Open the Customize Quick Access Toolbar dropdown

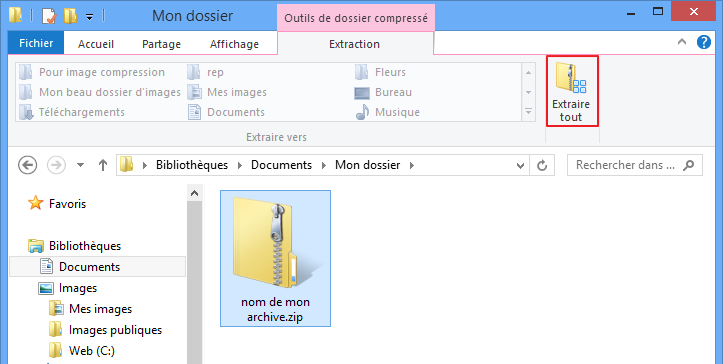click(89, 17)
